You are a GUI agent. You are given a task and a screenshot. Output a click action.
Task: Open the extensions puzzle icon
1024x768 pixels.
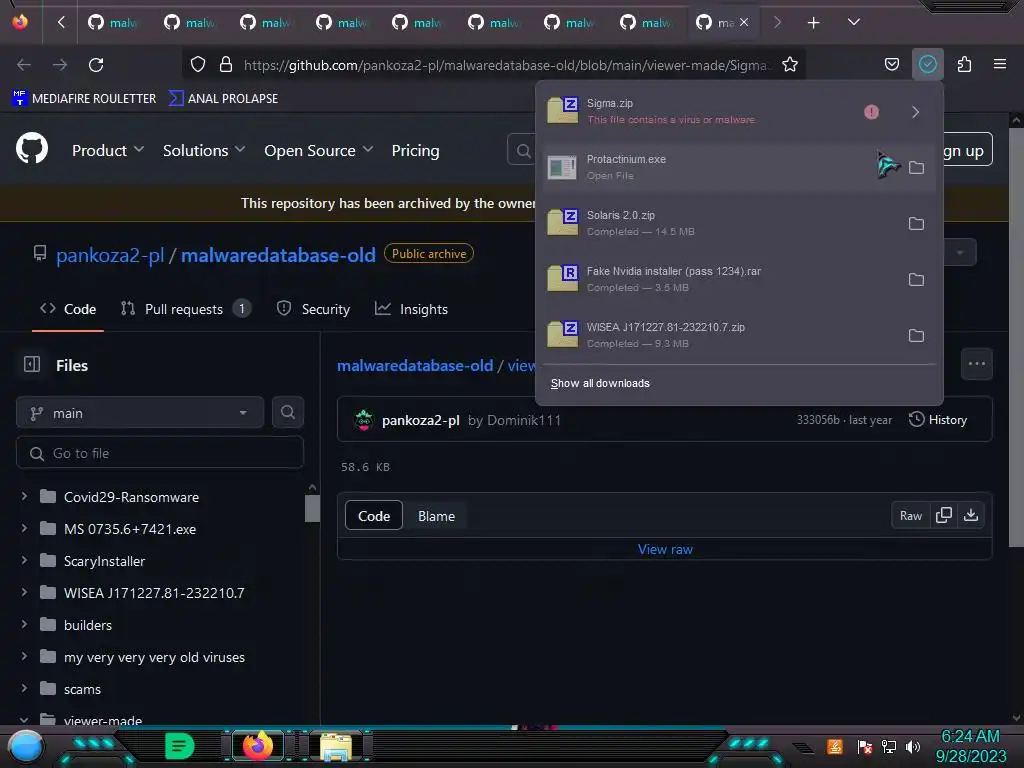[964, 65]
